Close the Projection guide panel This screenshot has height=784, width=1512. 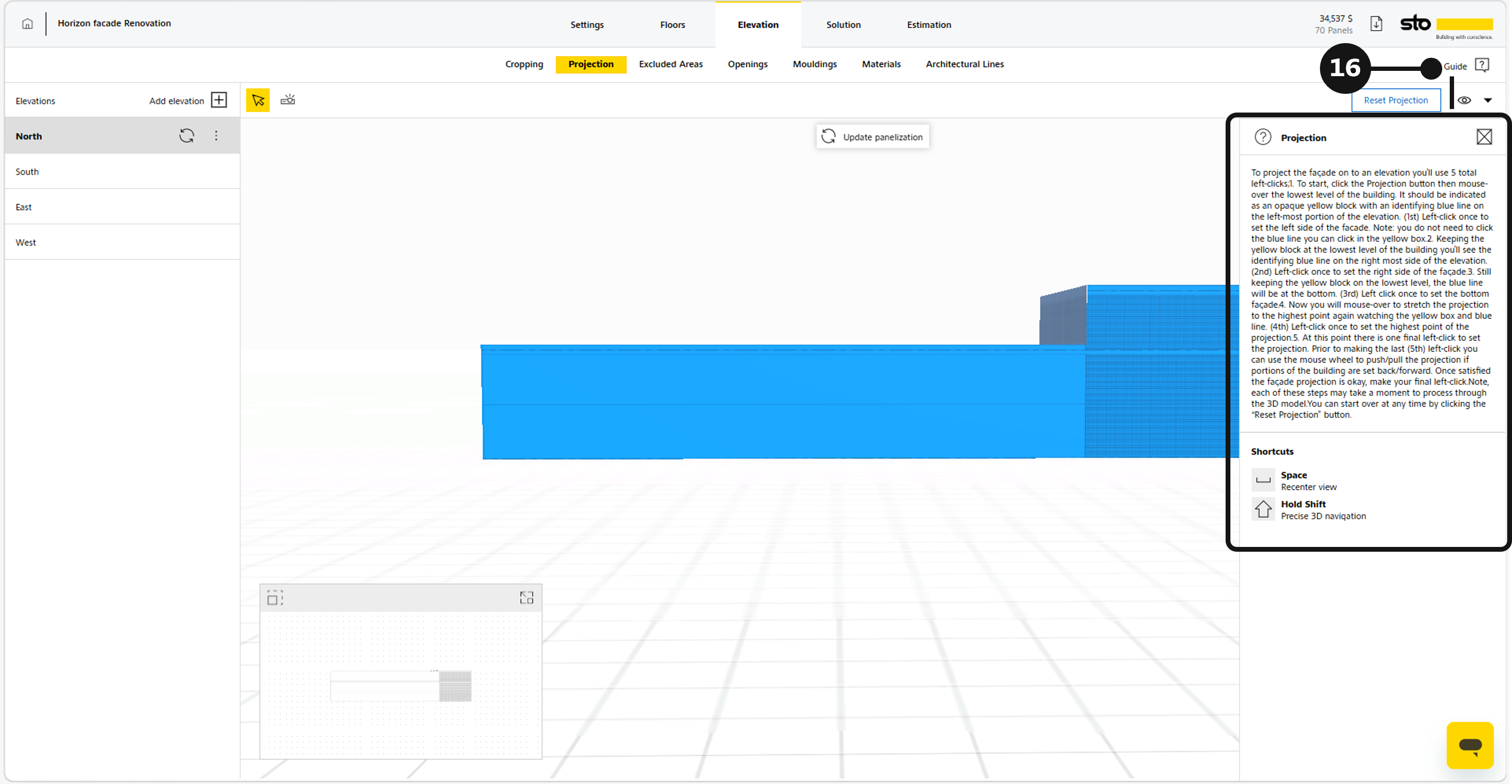click(1484, 136)
